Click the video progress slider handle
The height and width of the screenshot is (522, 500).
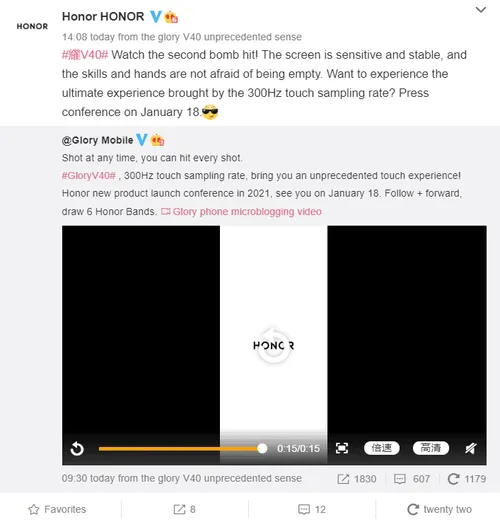tap(262, 448)
